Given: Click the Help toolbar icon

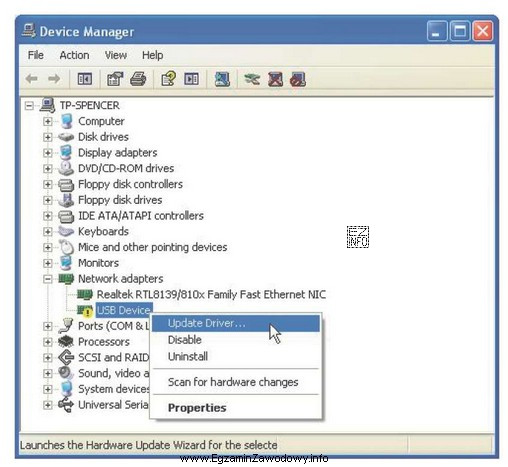Looking at the screenshot, I should coord(168,79).
